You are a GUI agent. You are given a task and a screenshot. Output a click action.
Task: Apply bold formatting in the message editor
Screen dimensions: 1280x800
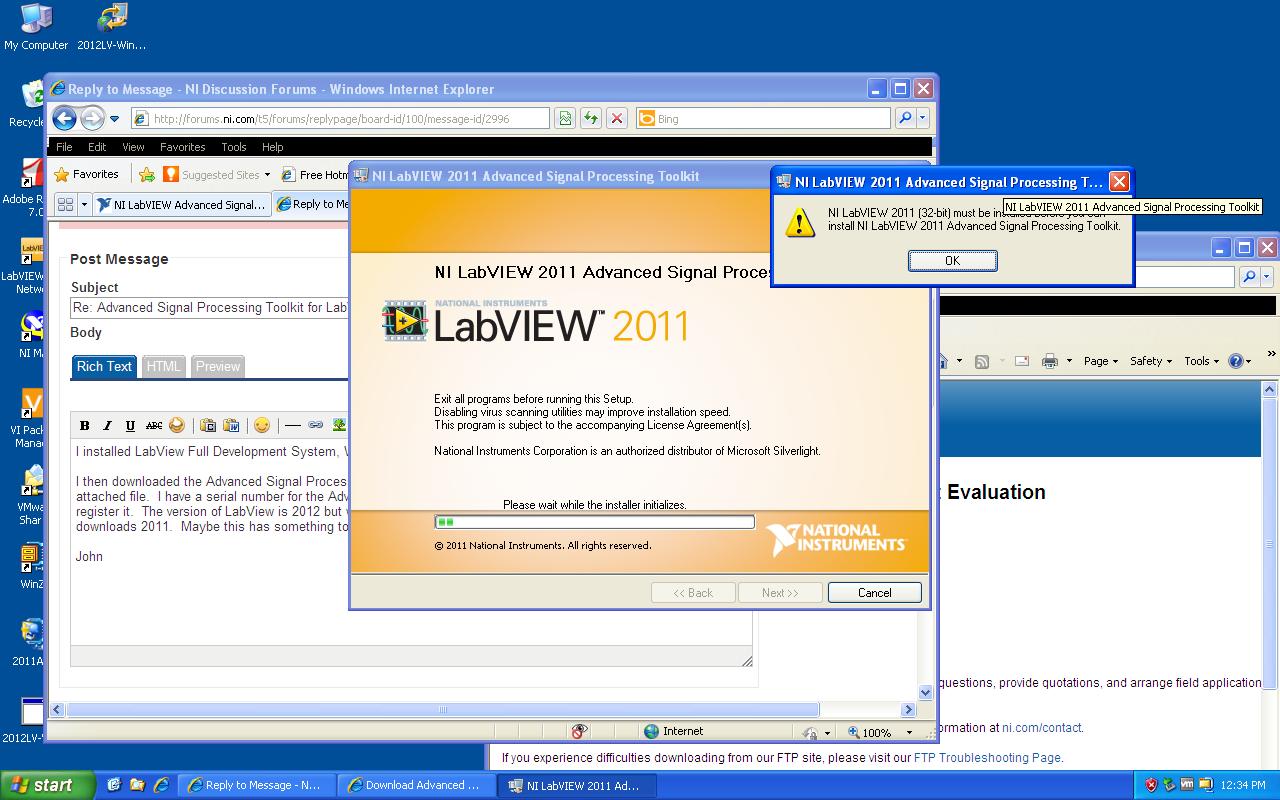[x=85, y=425]
